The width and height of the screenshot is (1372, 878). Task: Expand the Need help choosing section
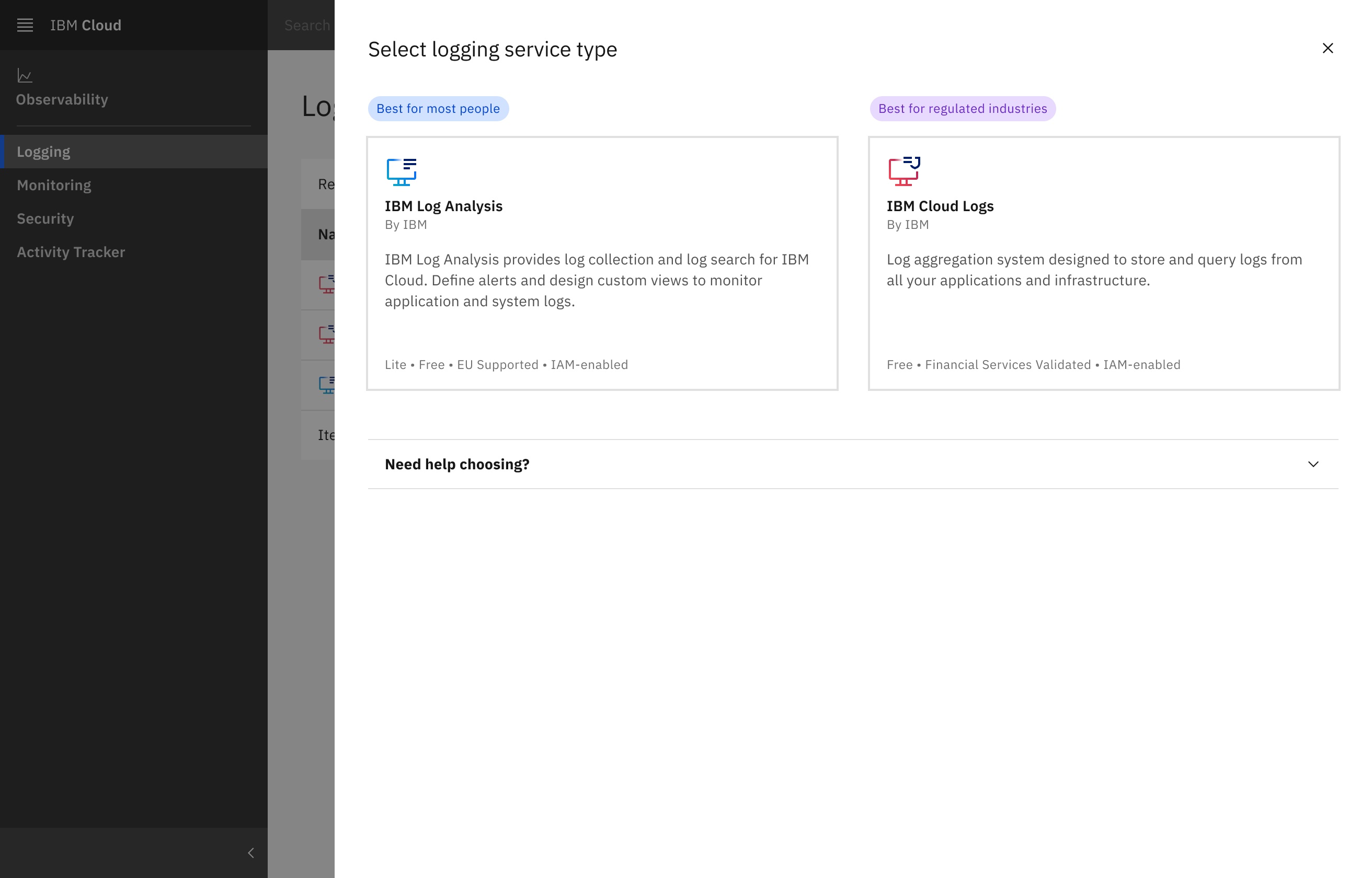click(853, 464)
